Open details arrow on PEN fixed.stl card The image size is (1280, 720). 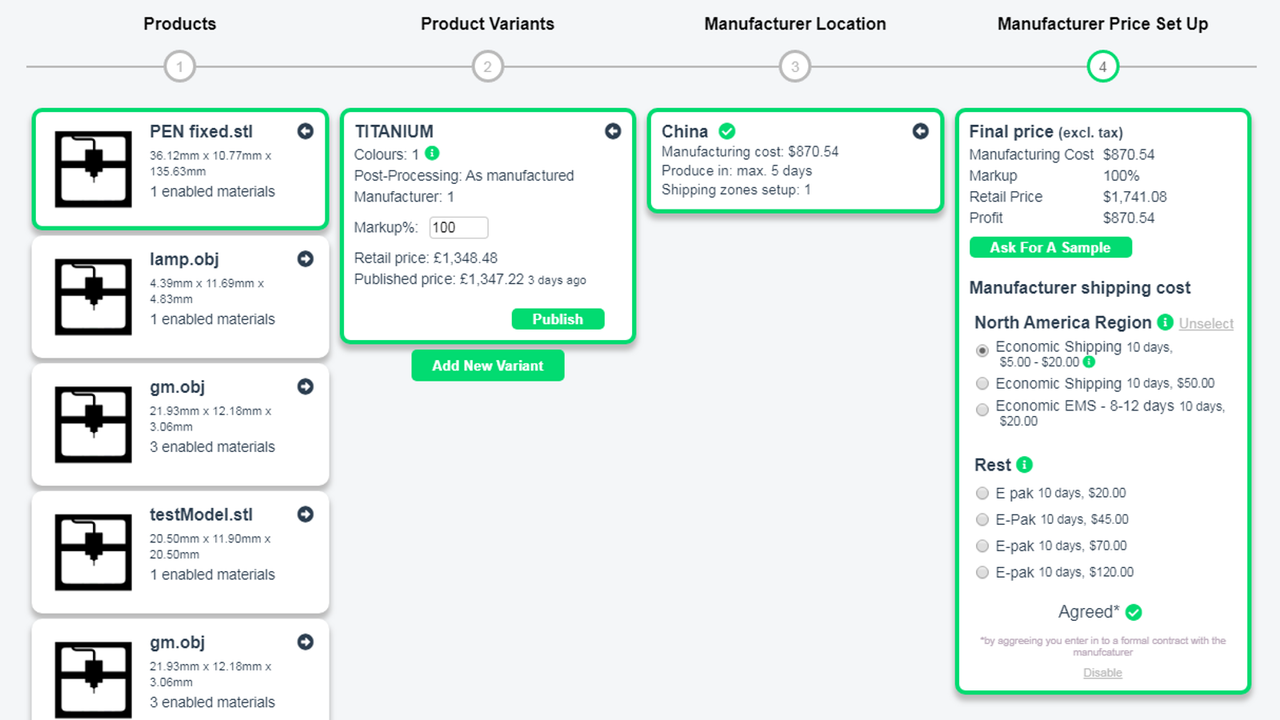[305, 131]
